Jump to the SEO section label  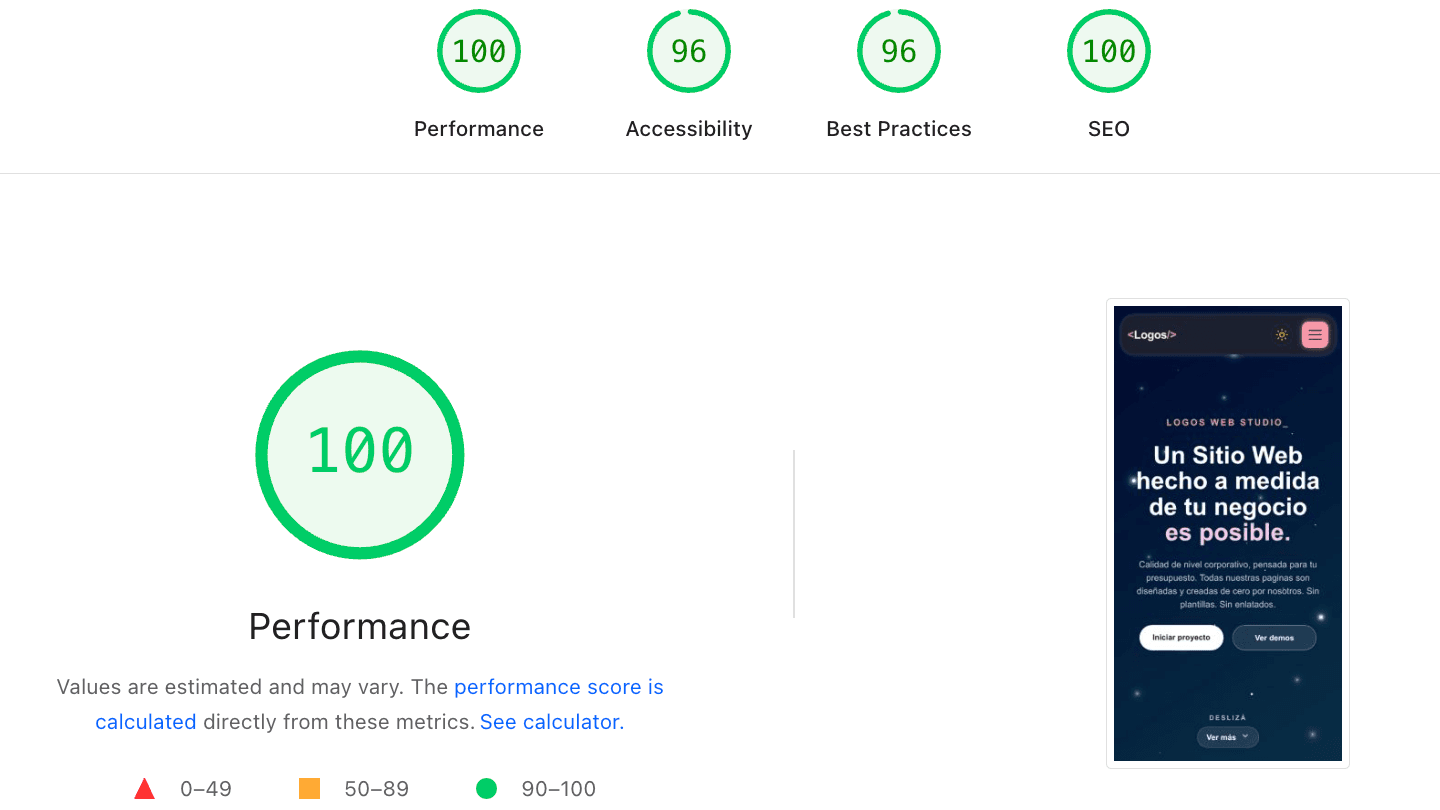1108,128
